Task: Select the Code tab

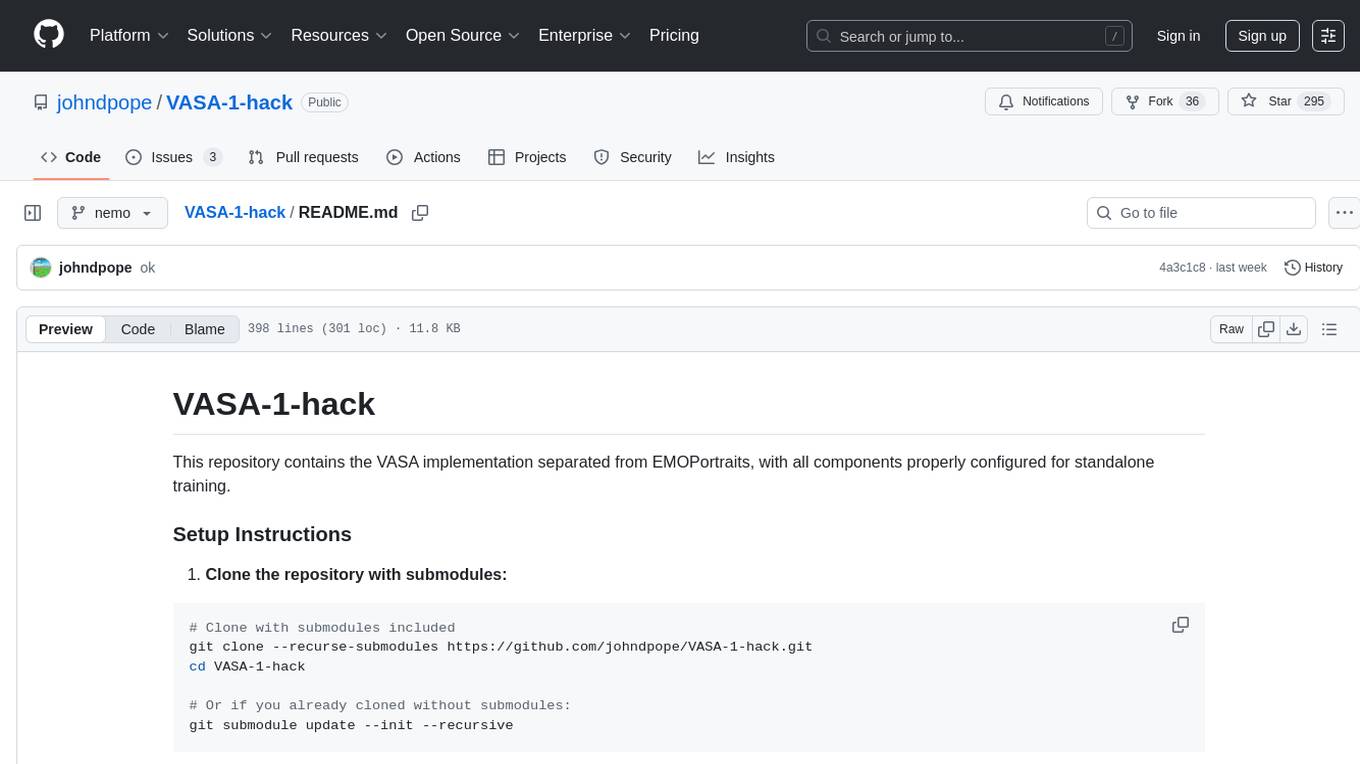Action: point(71,157)
